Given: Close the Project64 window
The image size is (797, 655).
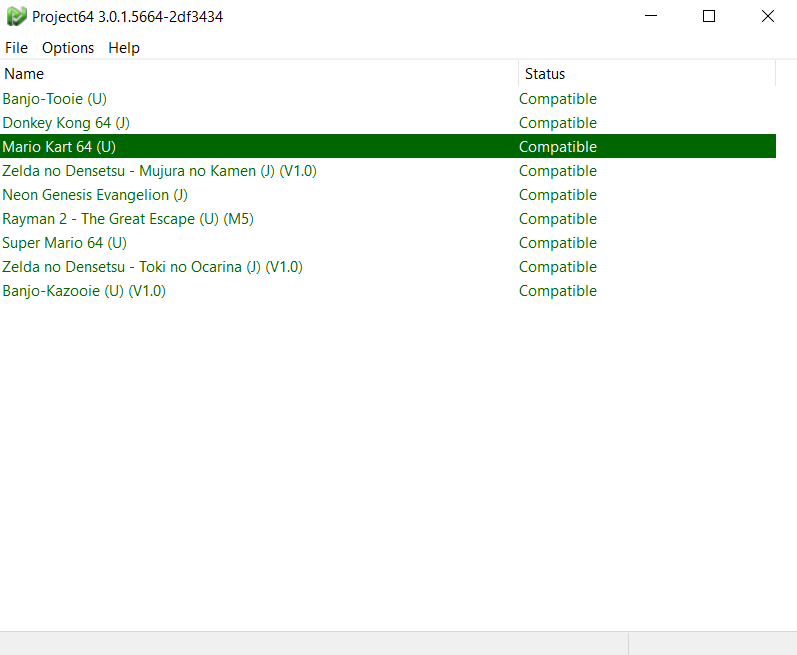Looking at the screenshot, I should (768, 16).
